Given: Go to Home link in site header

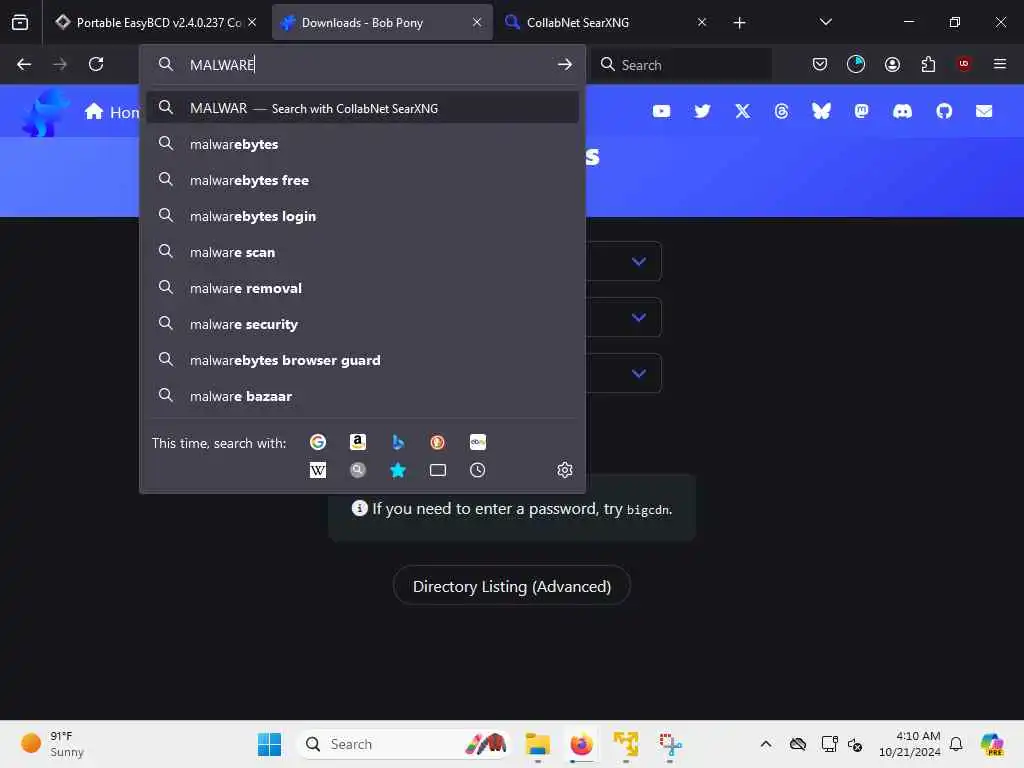Looking at the screenshot, I should pyautogui.click(x=112, y=112).
